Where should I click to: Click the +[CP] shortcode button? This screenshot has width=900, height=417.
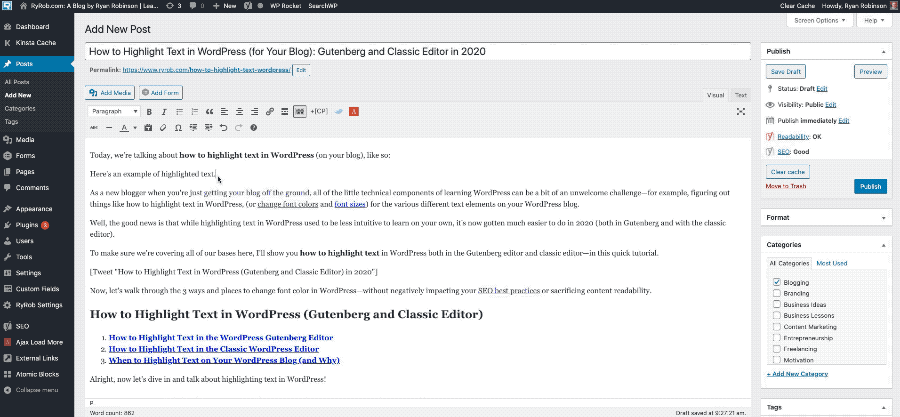319,112
